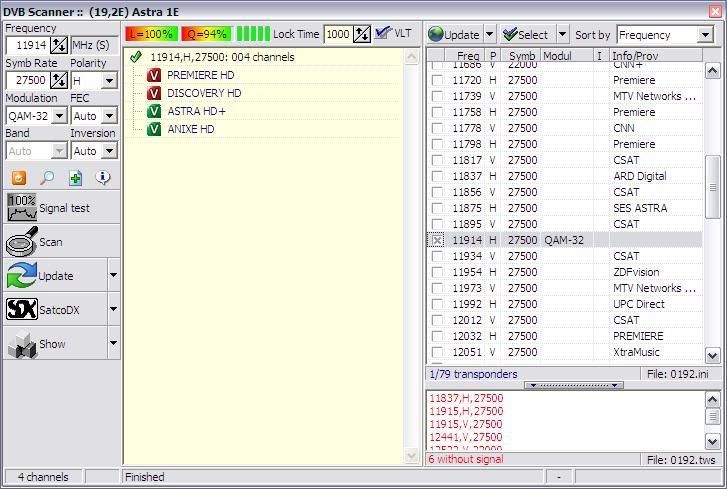The image size is (727, 489).
Task: Sort by the Freq column header
Action: [464, 56]
